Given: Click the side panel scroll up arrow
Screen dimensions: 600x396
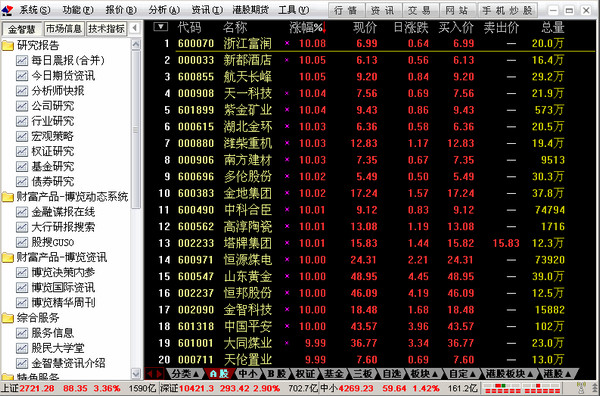Looking at the screenshot, I should click(136, 44).
